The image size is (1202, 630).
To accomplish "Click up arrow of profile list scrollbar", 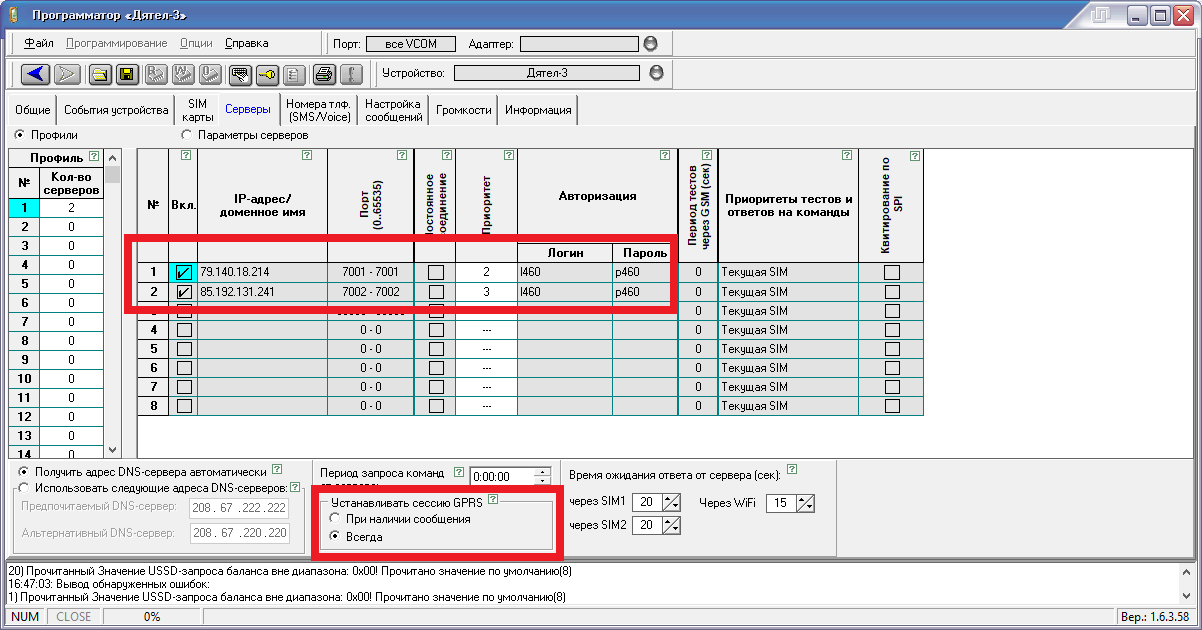I will (x=112, y=157).
